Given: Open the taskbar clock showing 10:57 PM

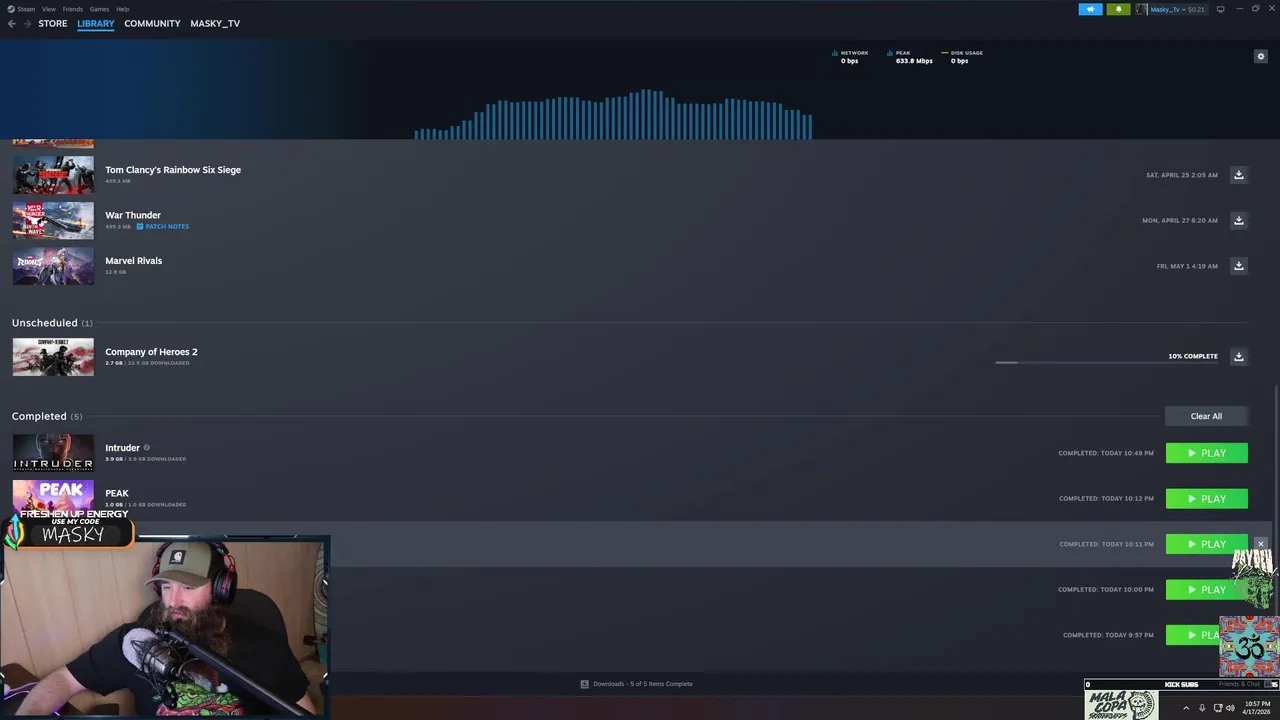Looking at the screenshot, I should pyautogui.click(x=1257, y=708).
